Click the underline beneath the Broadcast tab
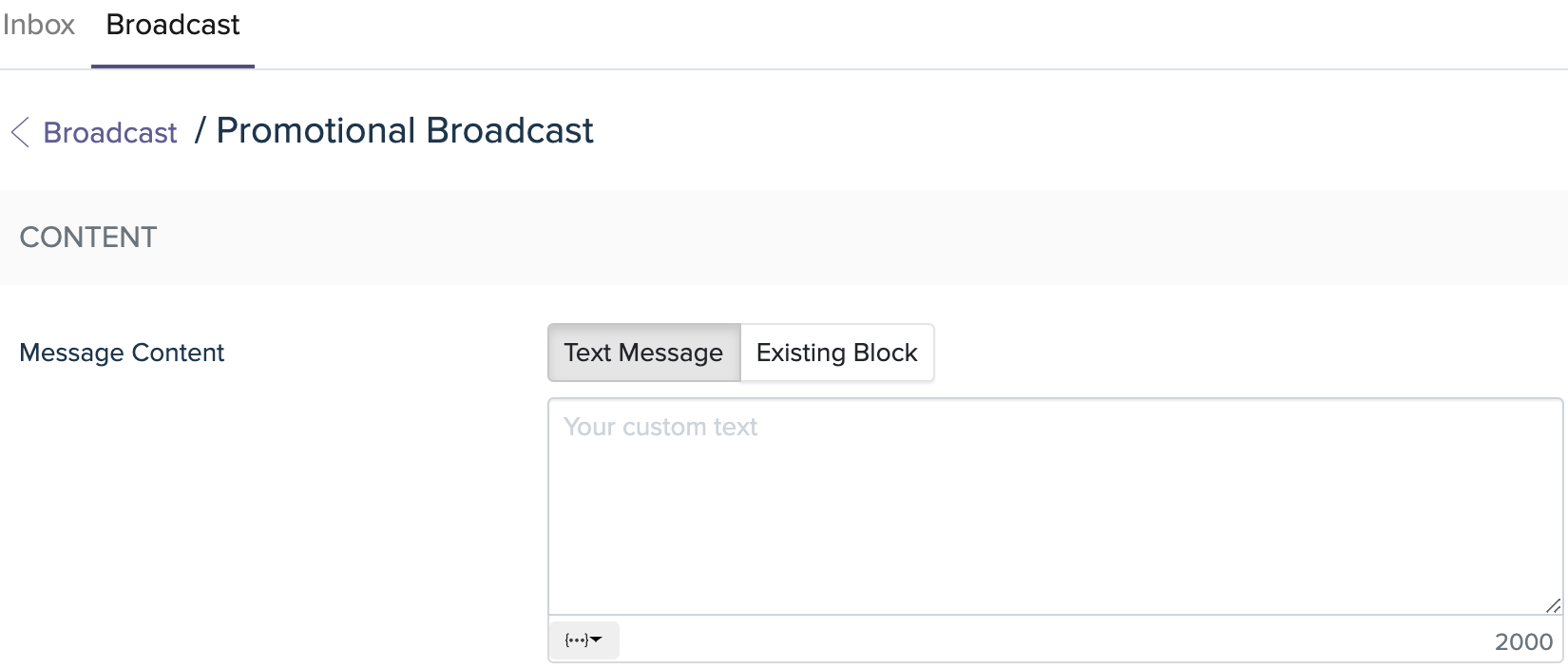The height and width of the screenshot is (669, 1568). (x=173, y=67)
